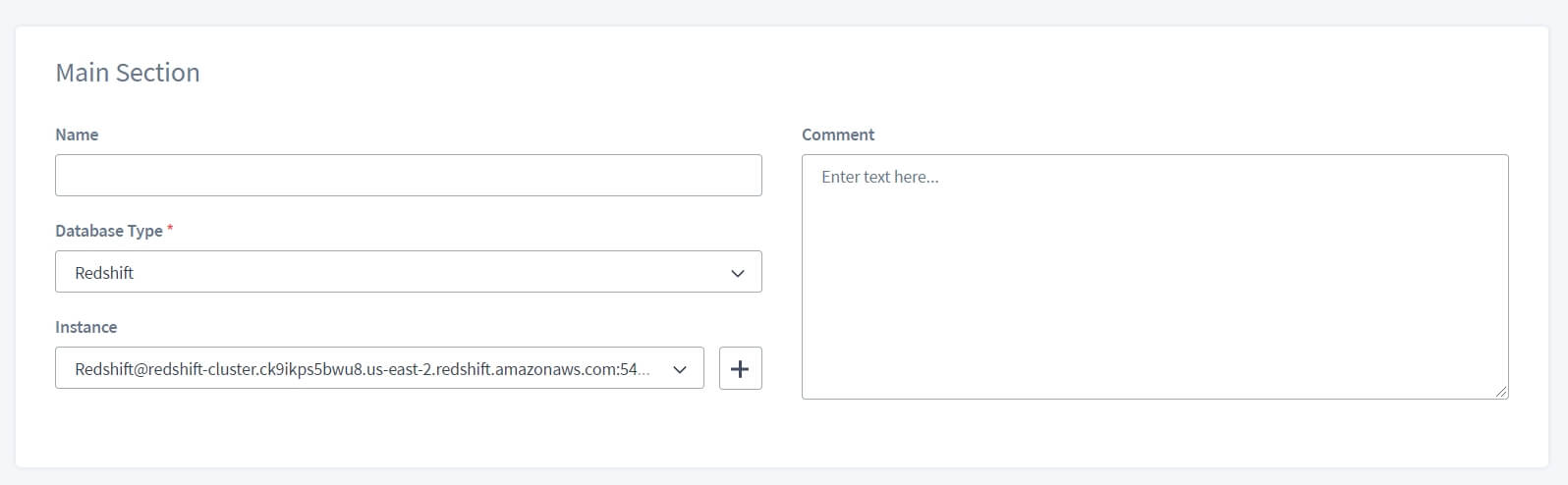Viewport: 1568px width, 485px height.
Task: Click the Instance field label
Action: point(85,327)
